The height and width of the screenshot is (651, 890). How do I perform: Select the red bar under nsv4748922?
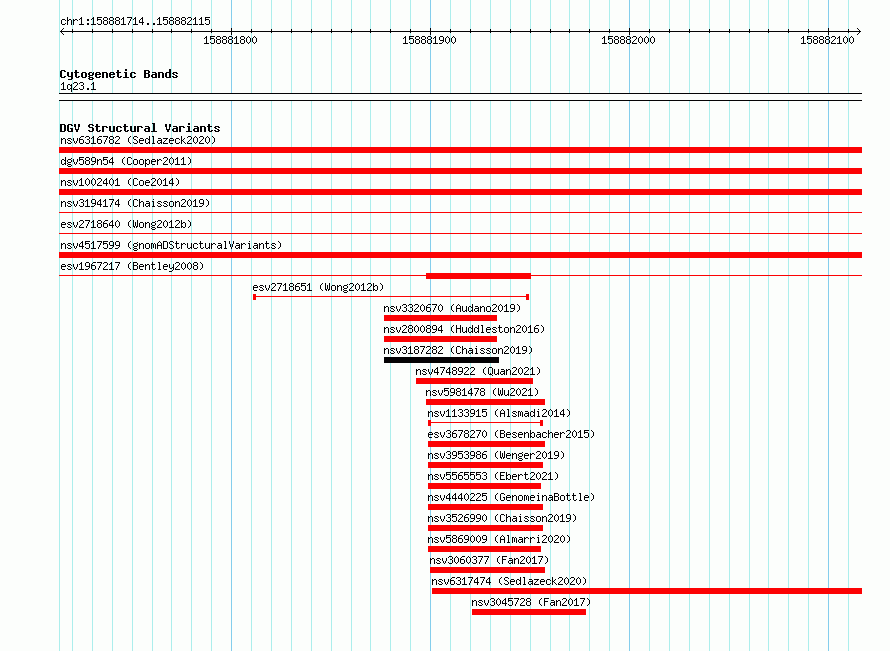(x=475, y=381)
